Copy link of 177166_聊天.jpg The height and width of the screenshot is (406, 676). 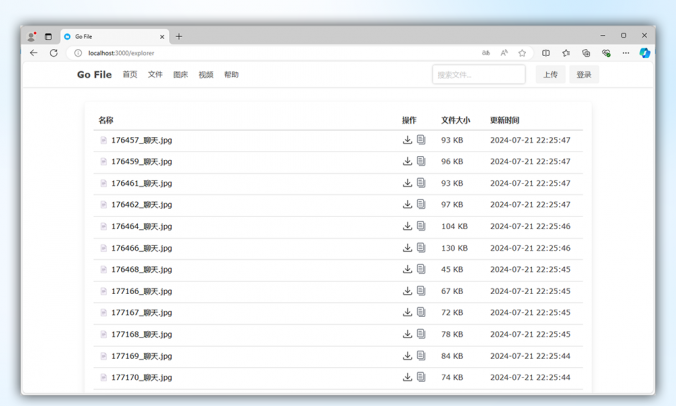click(421, 291)
